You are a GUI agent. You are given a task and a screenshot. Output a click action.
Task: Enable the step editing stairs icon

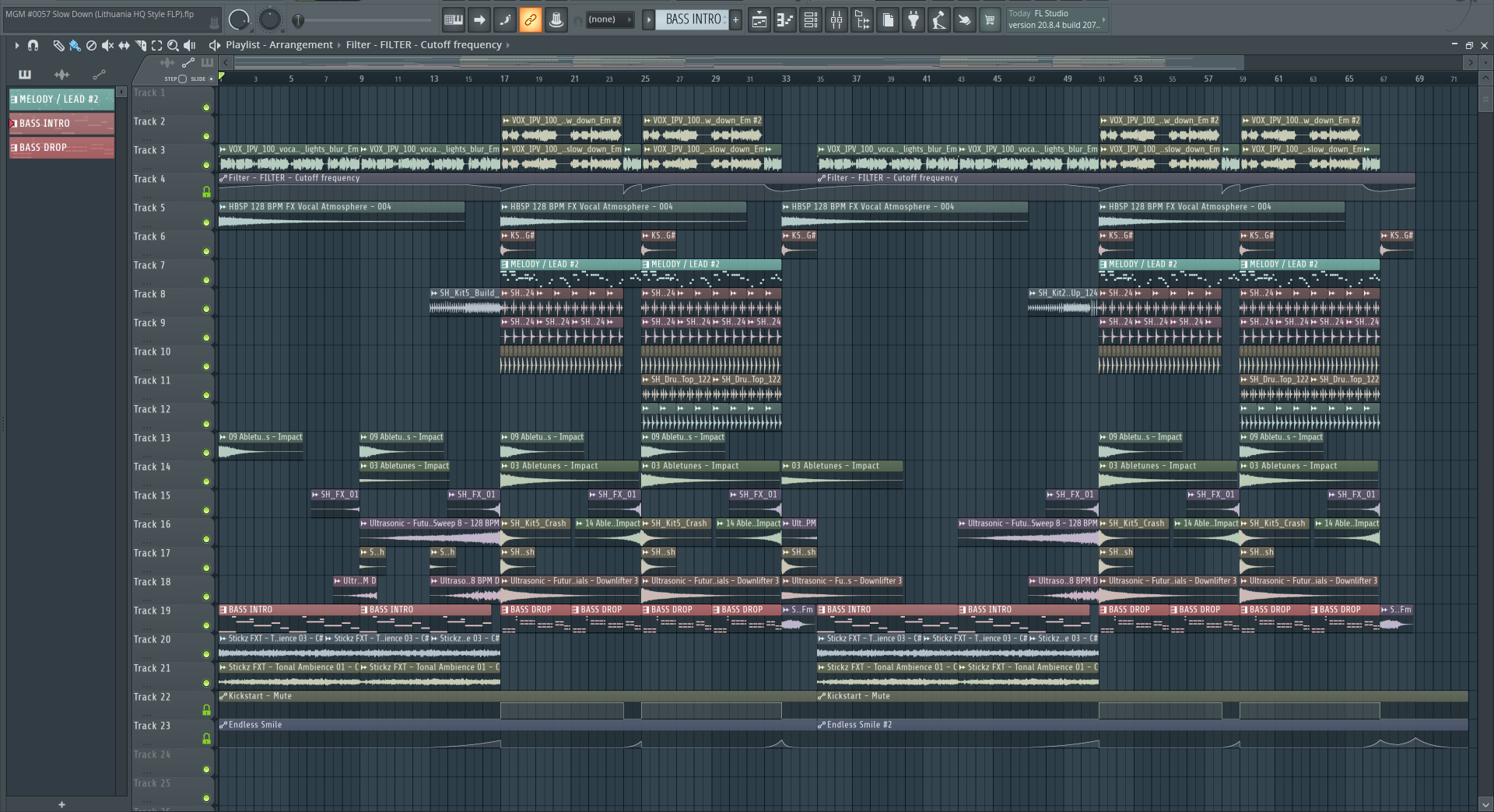pyautogui.click(x=505, y=19)
